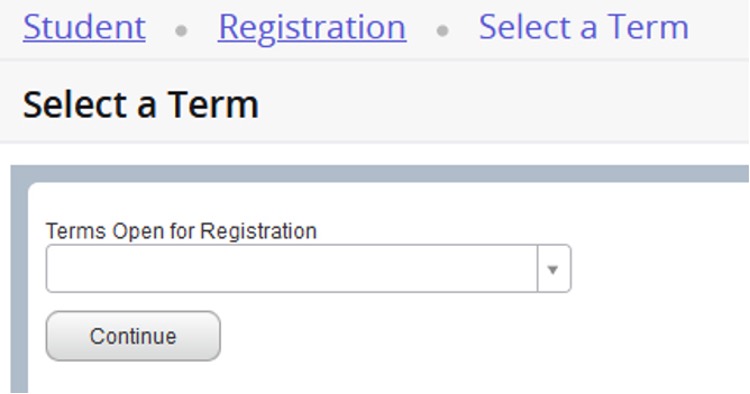Viewport: 750px width, 394px height.
Task: Open the registration terms combo box
Action: 309,269
